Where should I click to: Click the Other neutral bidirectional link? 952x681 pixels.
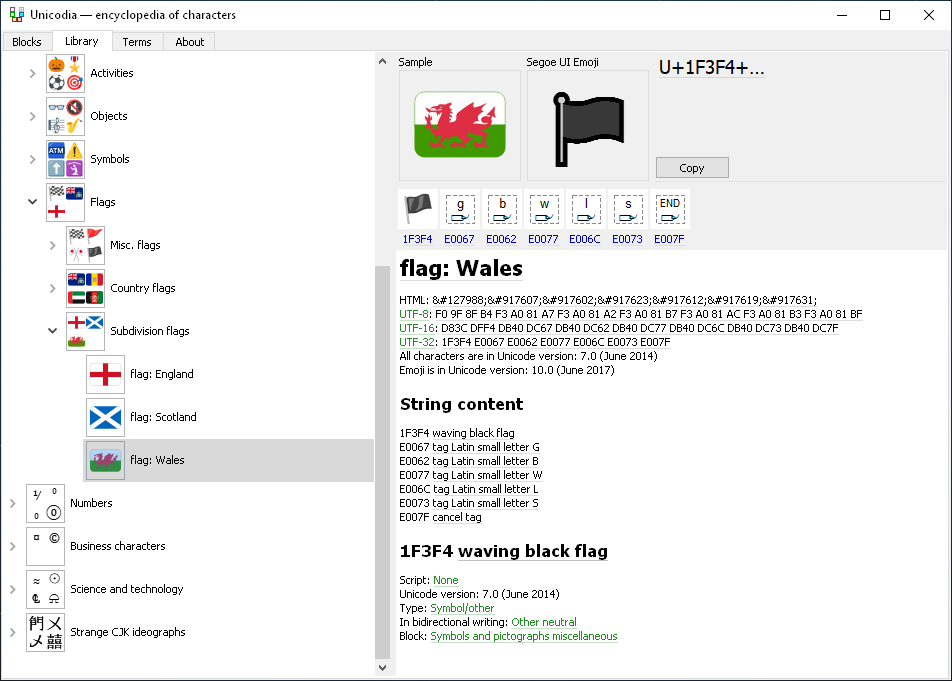click(x=544, y=622)
